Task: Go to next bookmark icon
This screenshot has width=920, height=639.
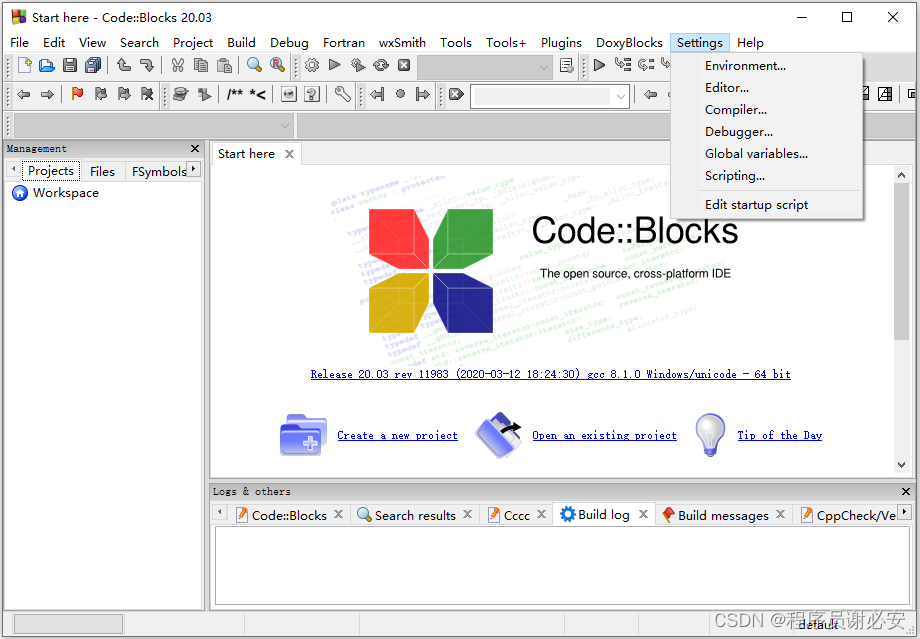Action: pyautogui.click(x=124, y=94)
